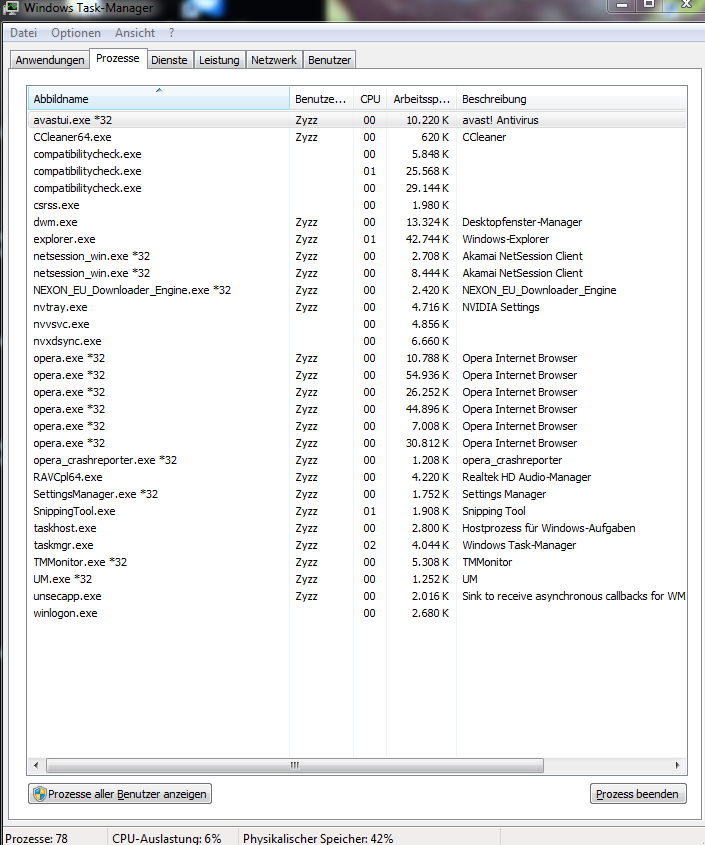Select opera.exe using 7.008 K
The width and height of the screenshot is (705, 845).
(357, 426)
